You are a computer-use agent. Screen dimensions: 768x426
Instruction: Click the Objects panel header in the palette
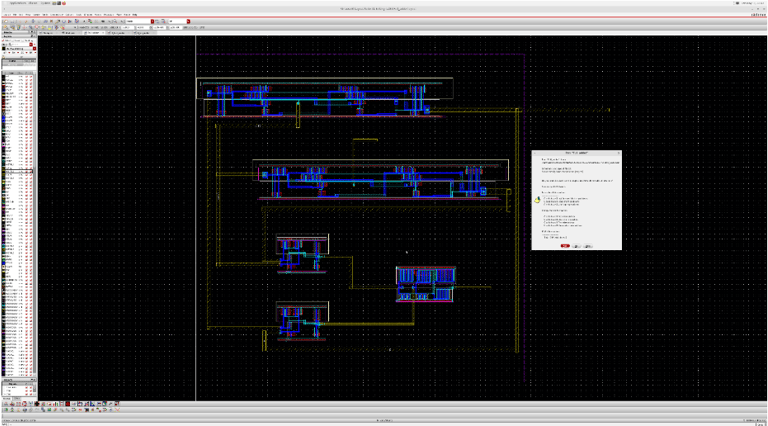[19, 379]
